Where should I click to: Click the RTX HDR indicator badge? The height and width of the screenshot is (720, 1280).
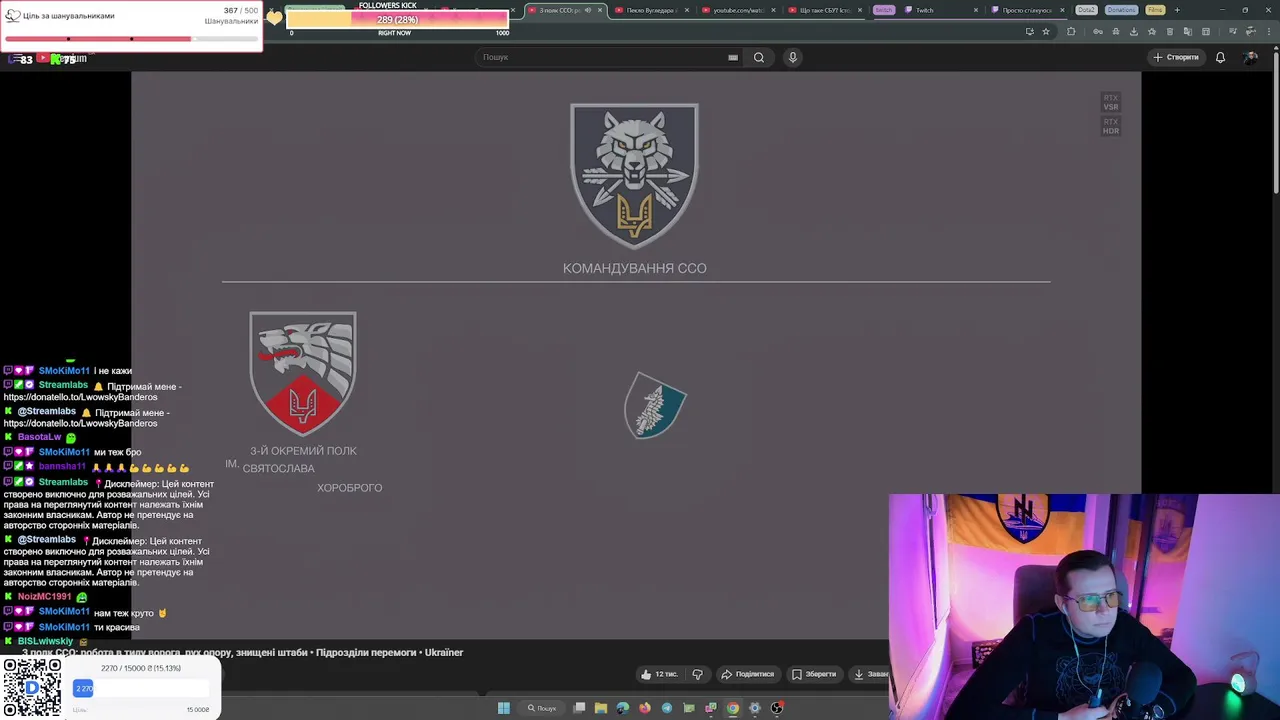1110,126
